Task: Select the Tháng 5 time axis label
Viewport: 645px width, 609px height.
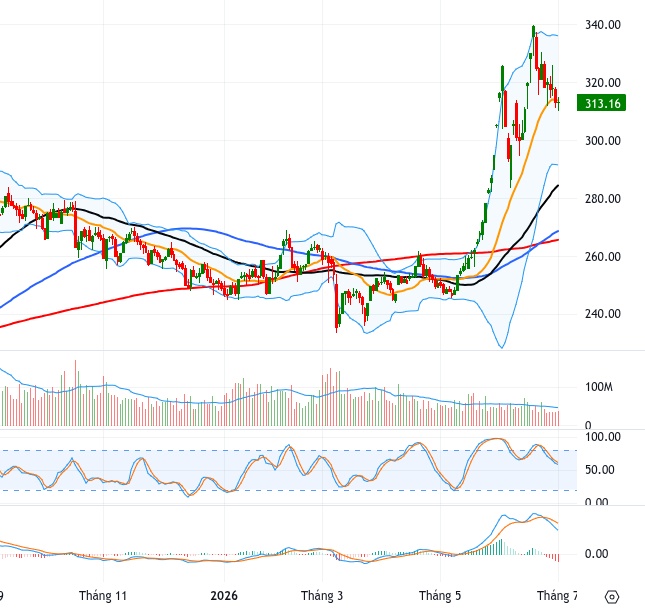Action: [x=440, y=595]
